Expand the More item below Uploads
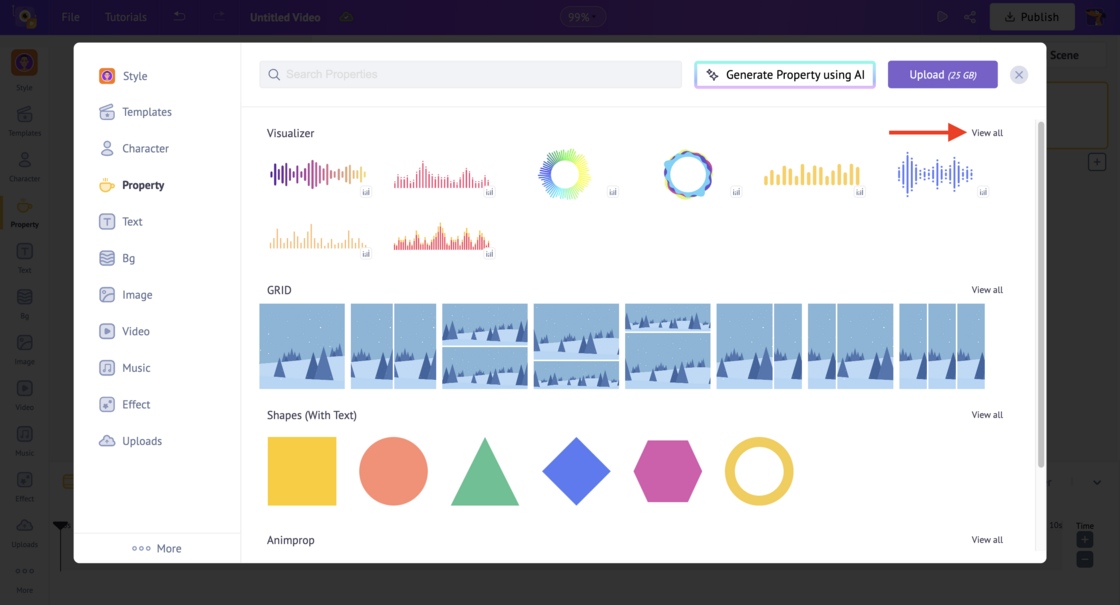 click(155, 548)
